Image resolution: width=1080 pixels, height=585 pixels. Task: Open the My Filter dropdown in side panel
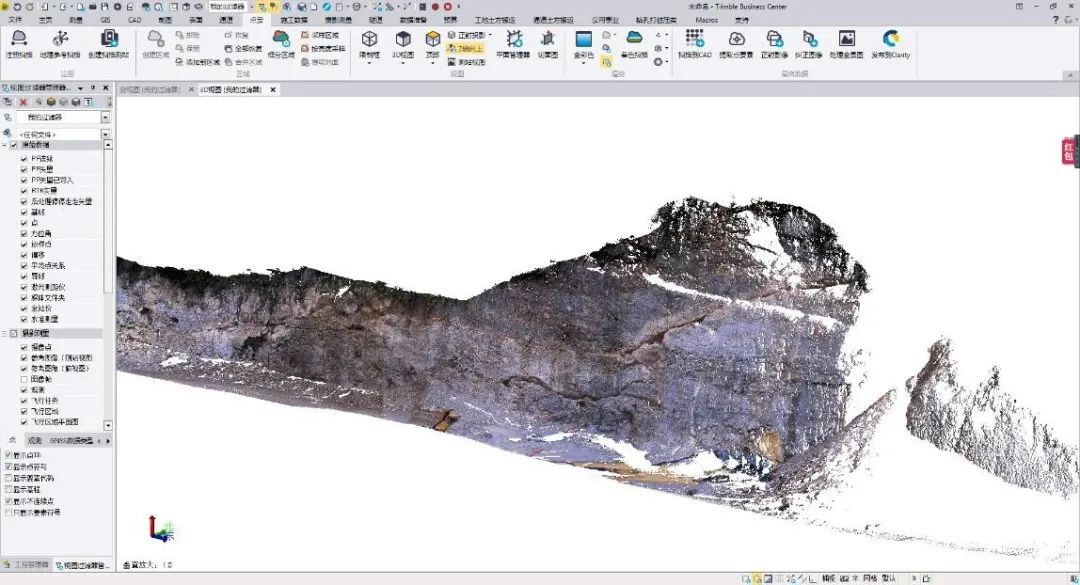click(105, 117)
